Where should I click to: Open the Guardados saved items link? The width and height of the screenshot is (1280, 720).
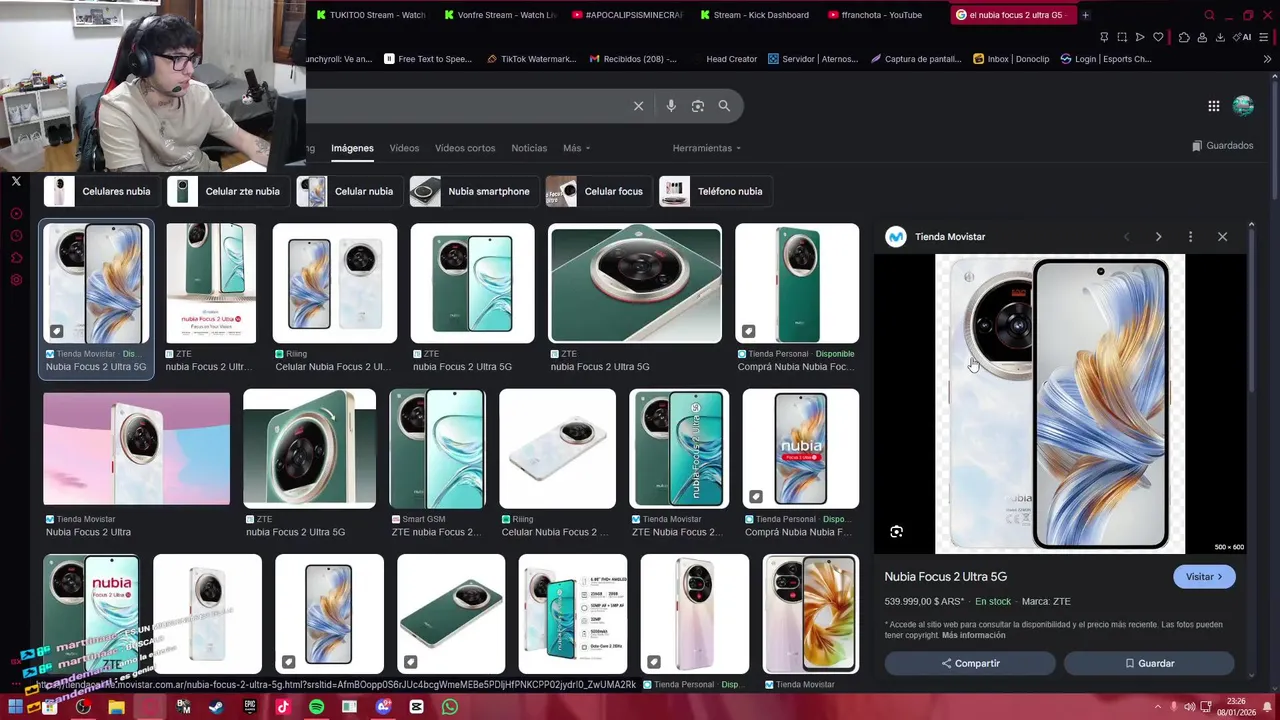pyautogui.click(x=1222, y=146)
